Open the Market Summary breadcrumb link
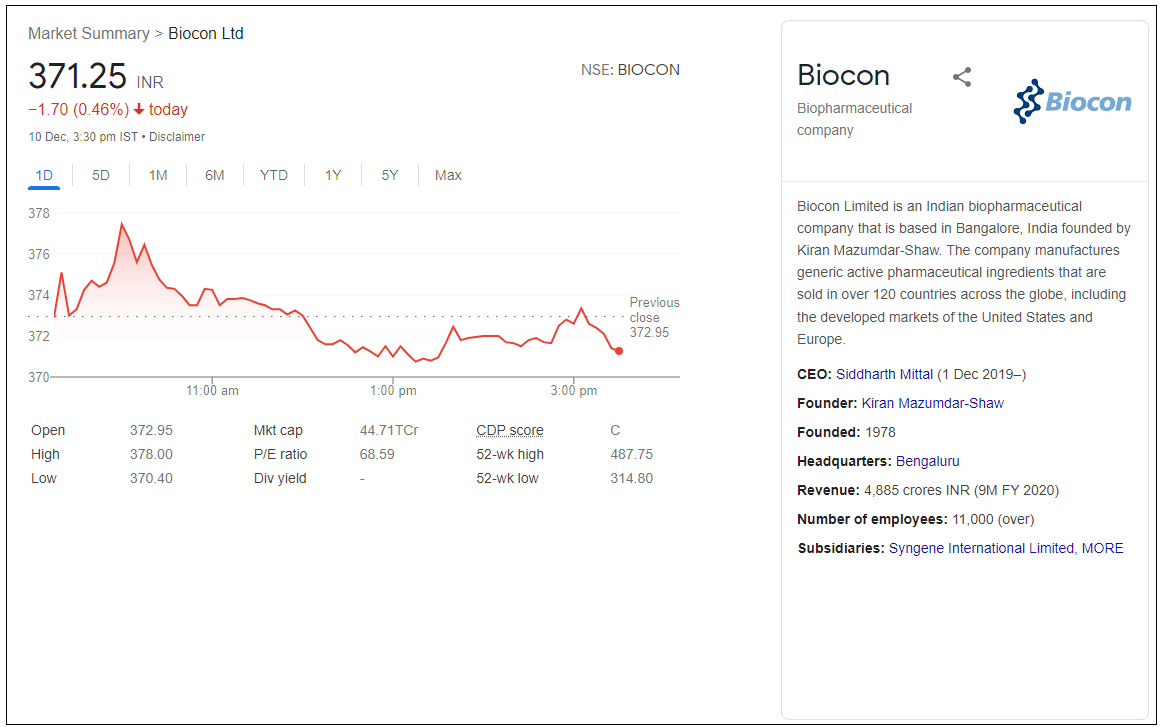The width and height of the screenshot is (1160, 727). (89, 33)
